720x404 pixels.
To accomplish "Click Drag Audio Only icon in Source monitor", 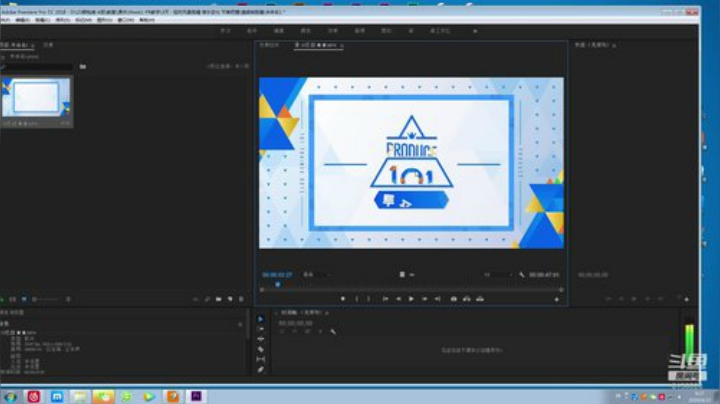I will (x=412, y=275).
